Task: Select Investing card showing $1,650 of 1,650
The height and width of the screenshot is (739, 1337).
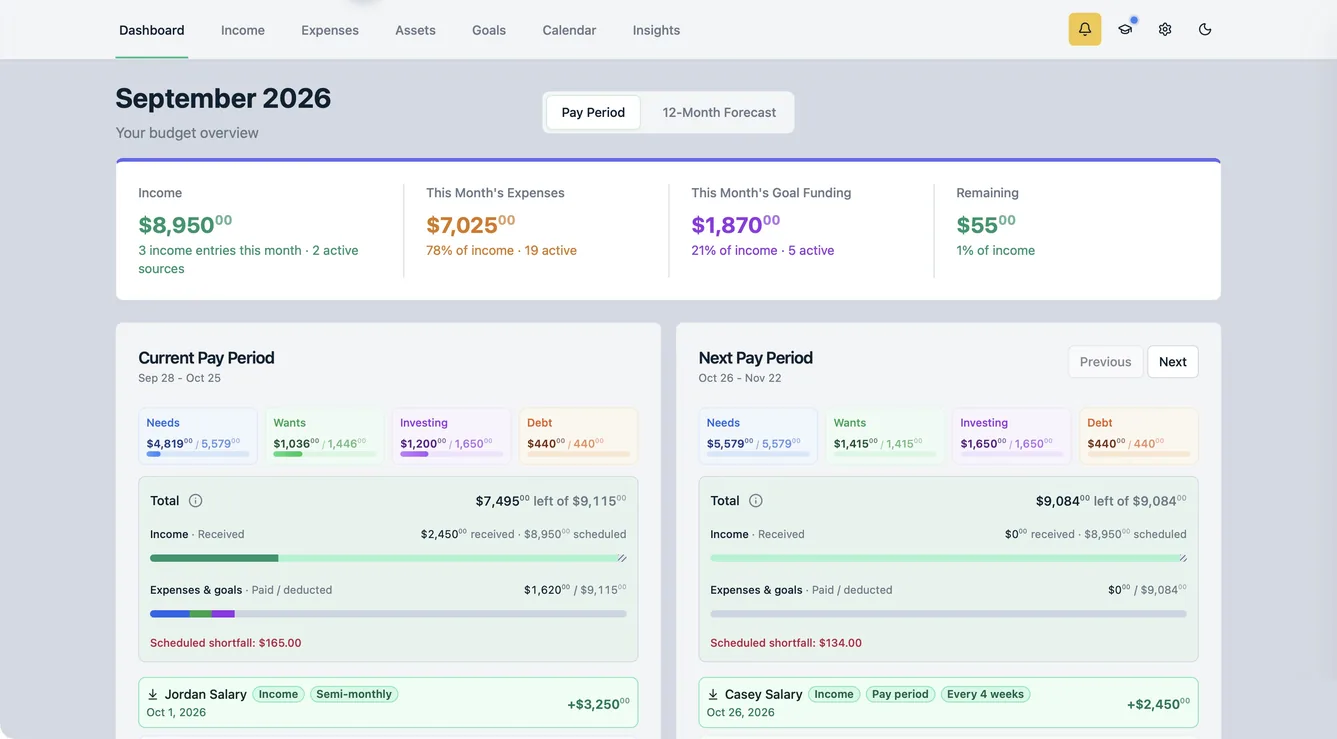Action: point(1012,436)
